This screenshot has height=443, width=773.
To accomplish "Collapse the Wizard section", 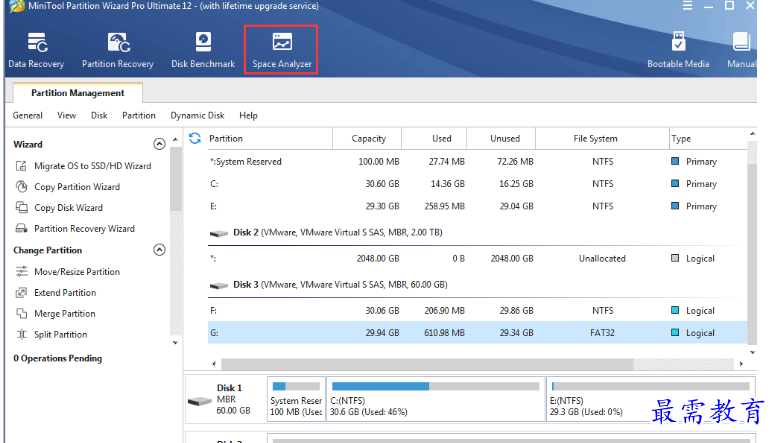I will pos(159,144).
